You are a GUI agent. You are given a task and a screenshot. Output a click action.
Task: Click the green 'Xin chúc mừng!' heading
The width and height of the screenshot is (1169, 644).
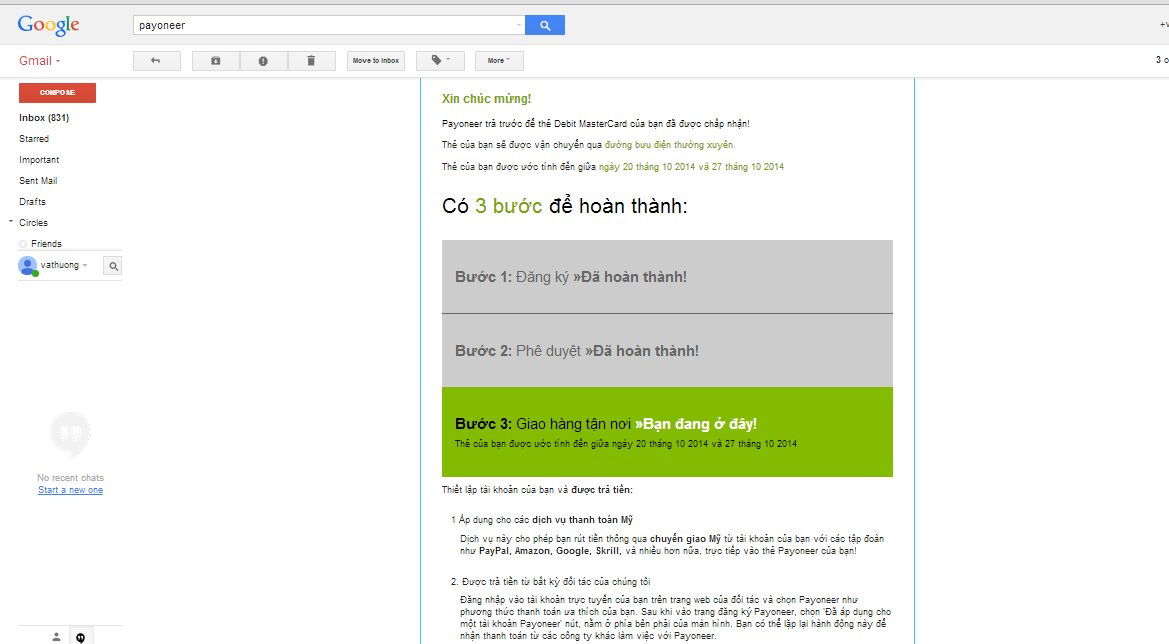pyautogui.click(x=486, y=98)
